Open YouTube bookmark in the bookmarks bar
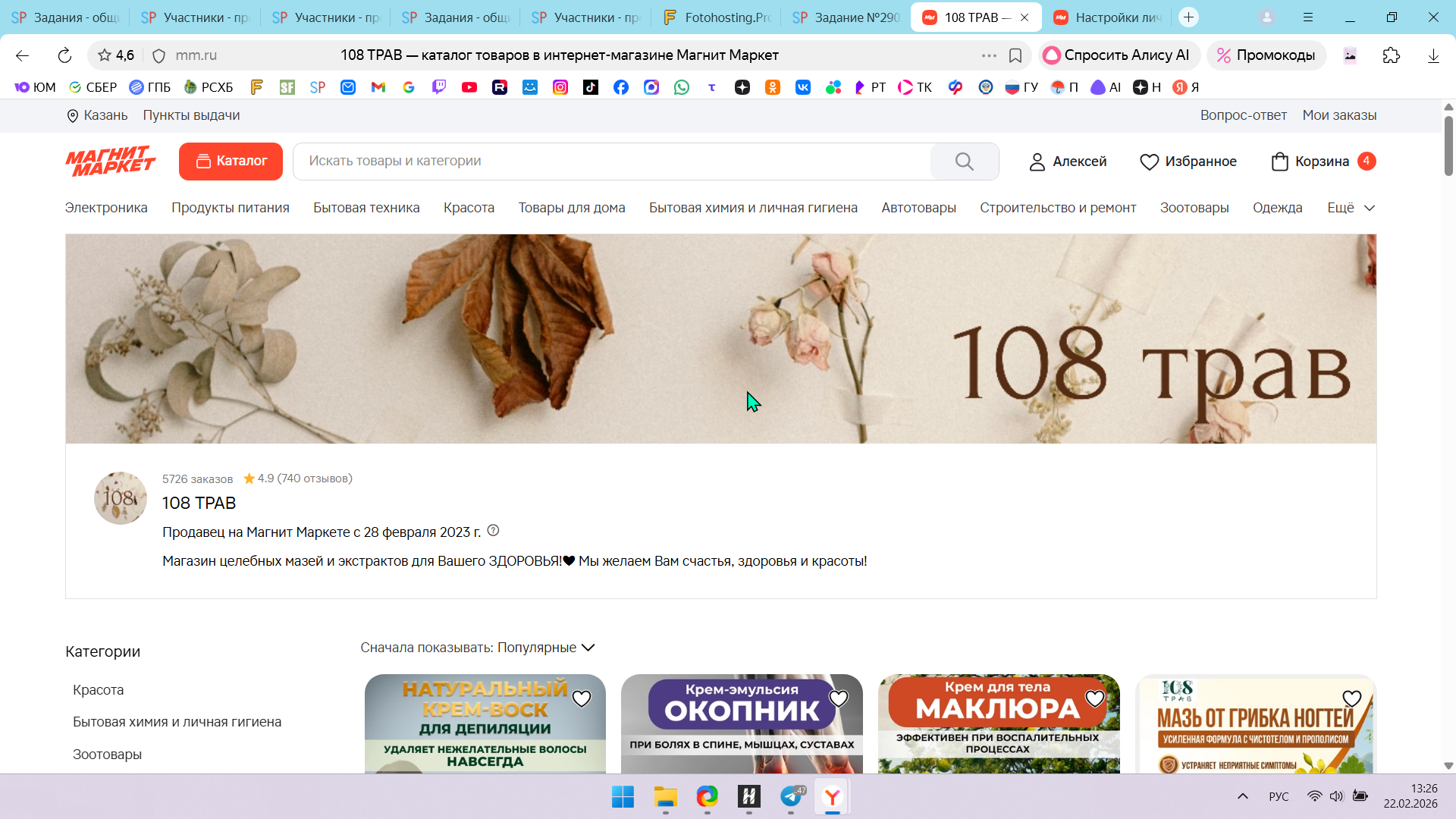The image size is (1456, 819). click(x=469, y=87)
